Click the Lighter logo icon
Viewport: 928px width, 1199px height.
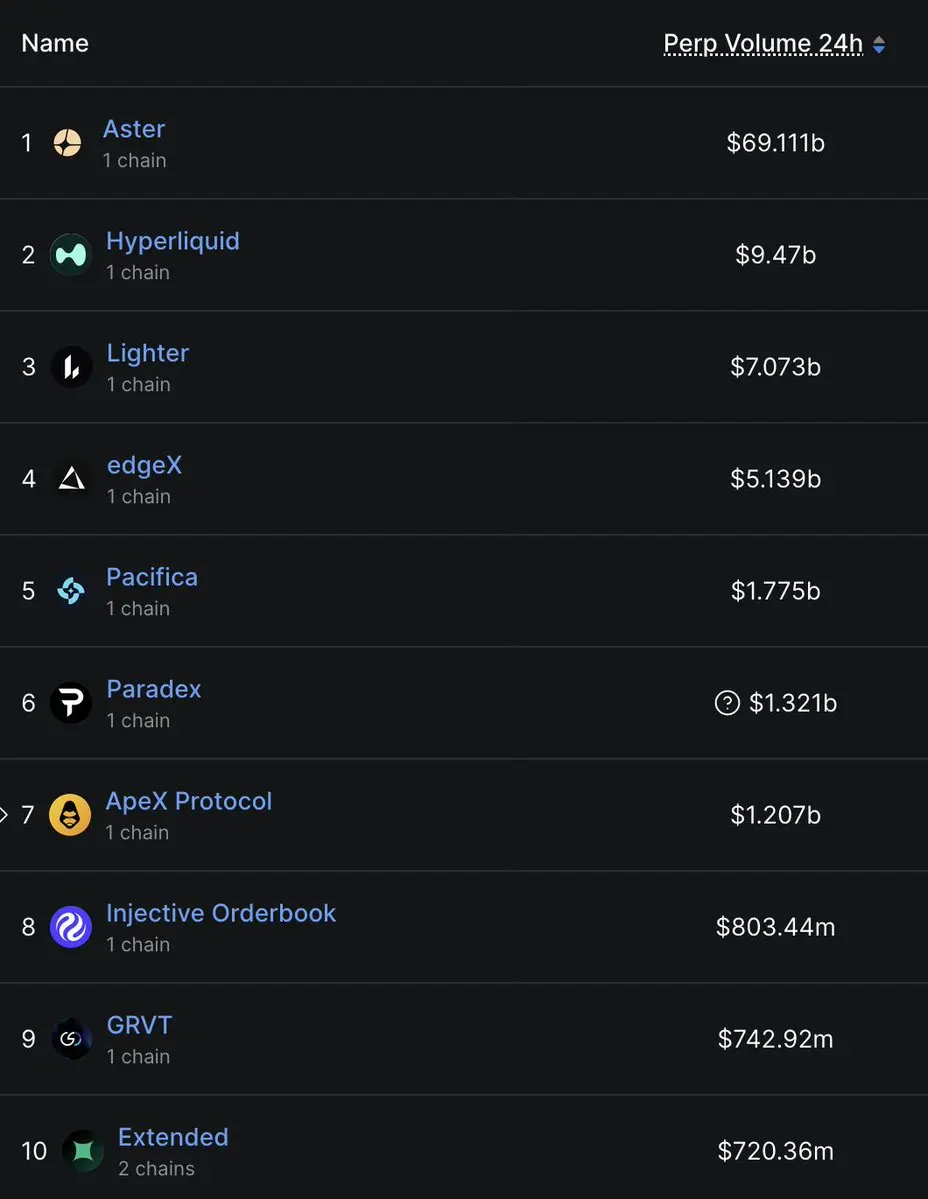pos(71,367)
